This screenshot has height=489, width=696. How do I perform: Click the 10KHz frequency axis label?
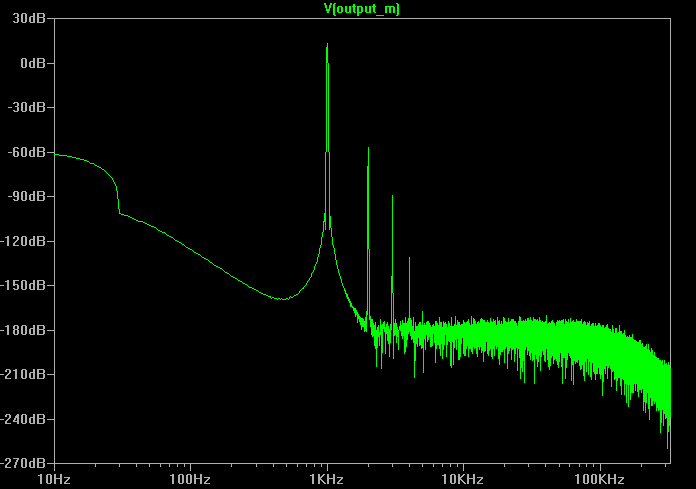[463, 479]
